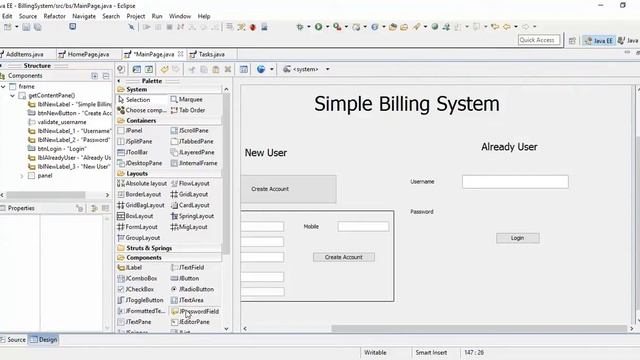
Task: Activate the Selection tool in the palette
Action: click(134, 100)
